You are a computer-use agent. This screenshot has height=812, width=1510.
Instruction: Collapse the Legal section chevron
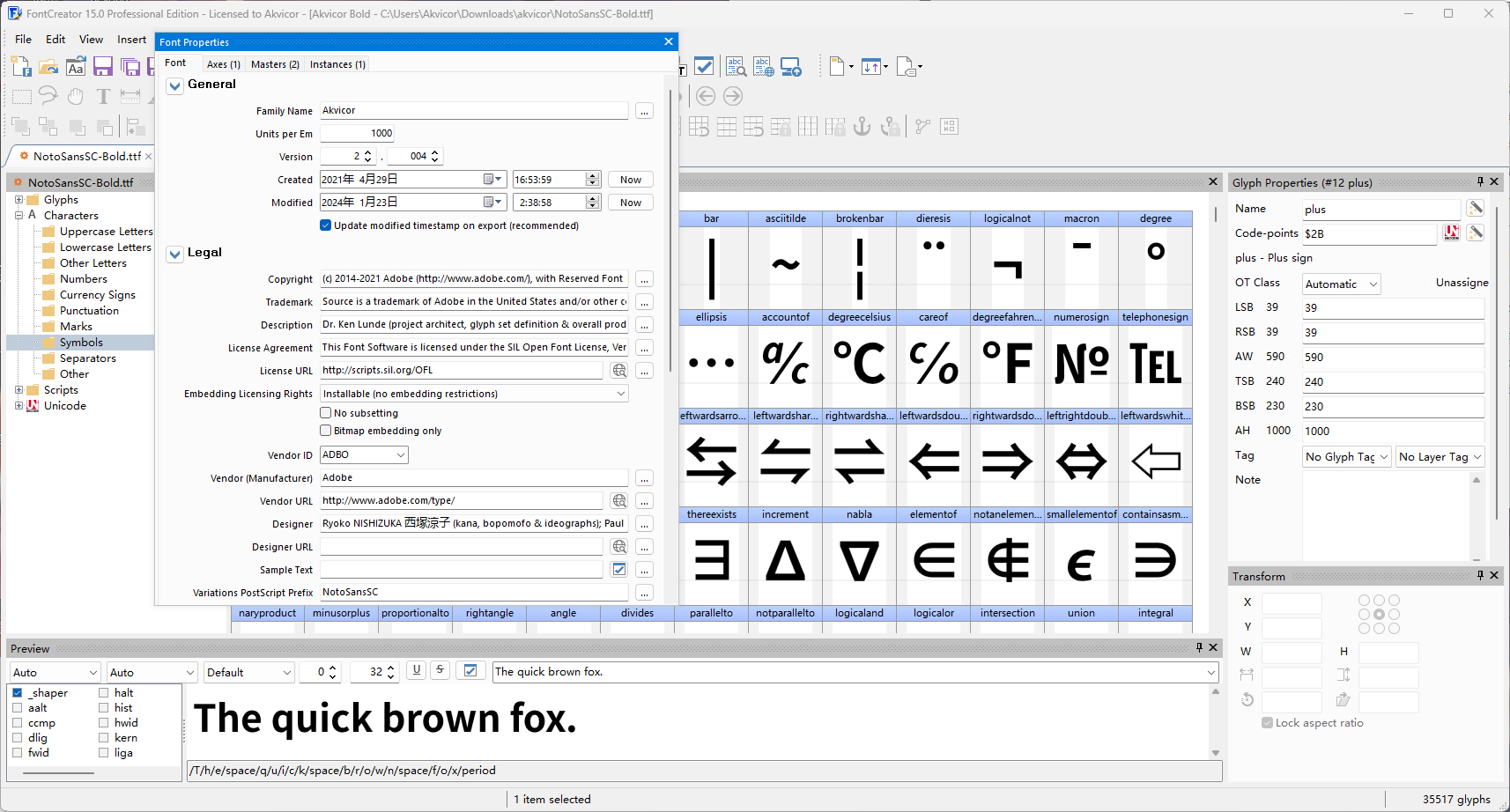coord(175,254)
